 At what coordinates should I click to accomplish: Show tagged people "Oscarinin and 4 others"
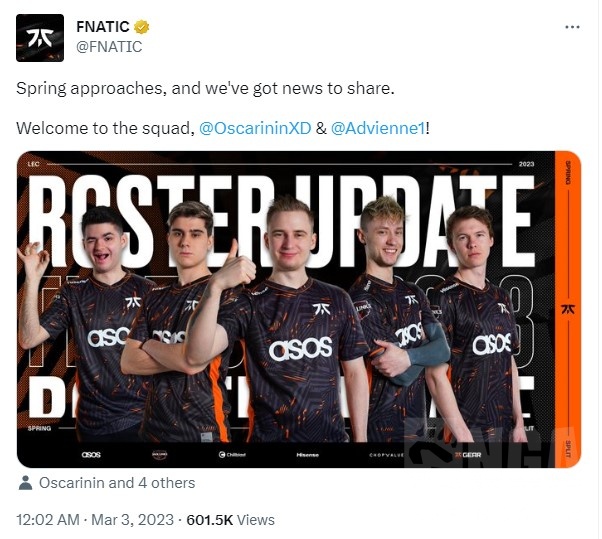click(x=117, y=483)
